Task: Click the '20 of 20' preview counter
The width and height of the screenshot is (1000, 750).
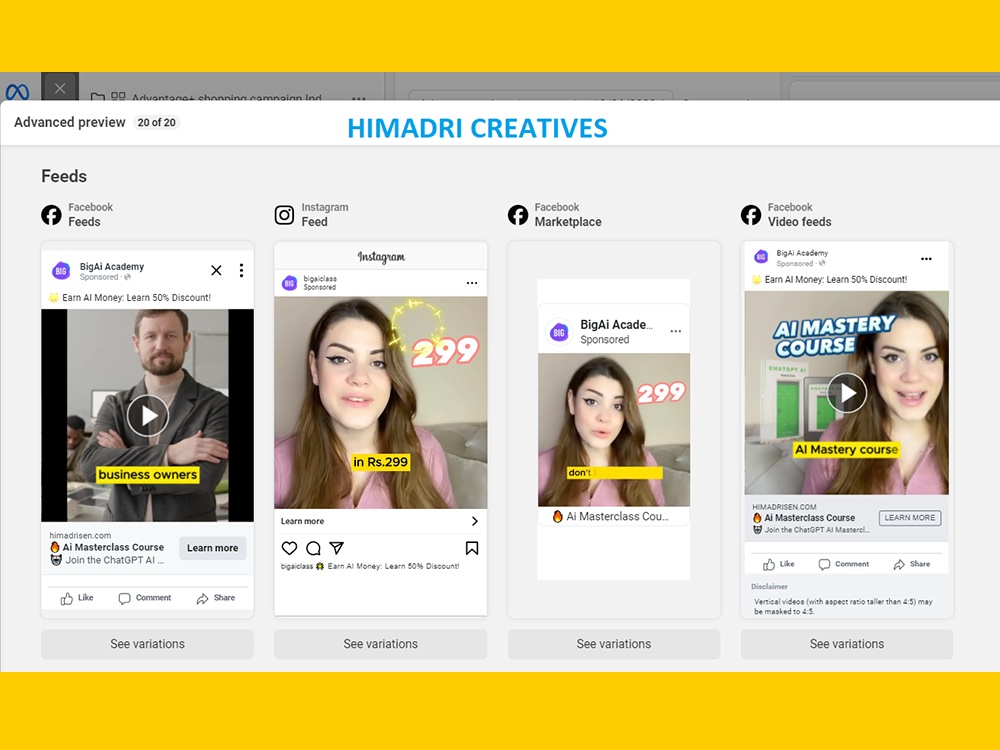Action: (156, 122)
